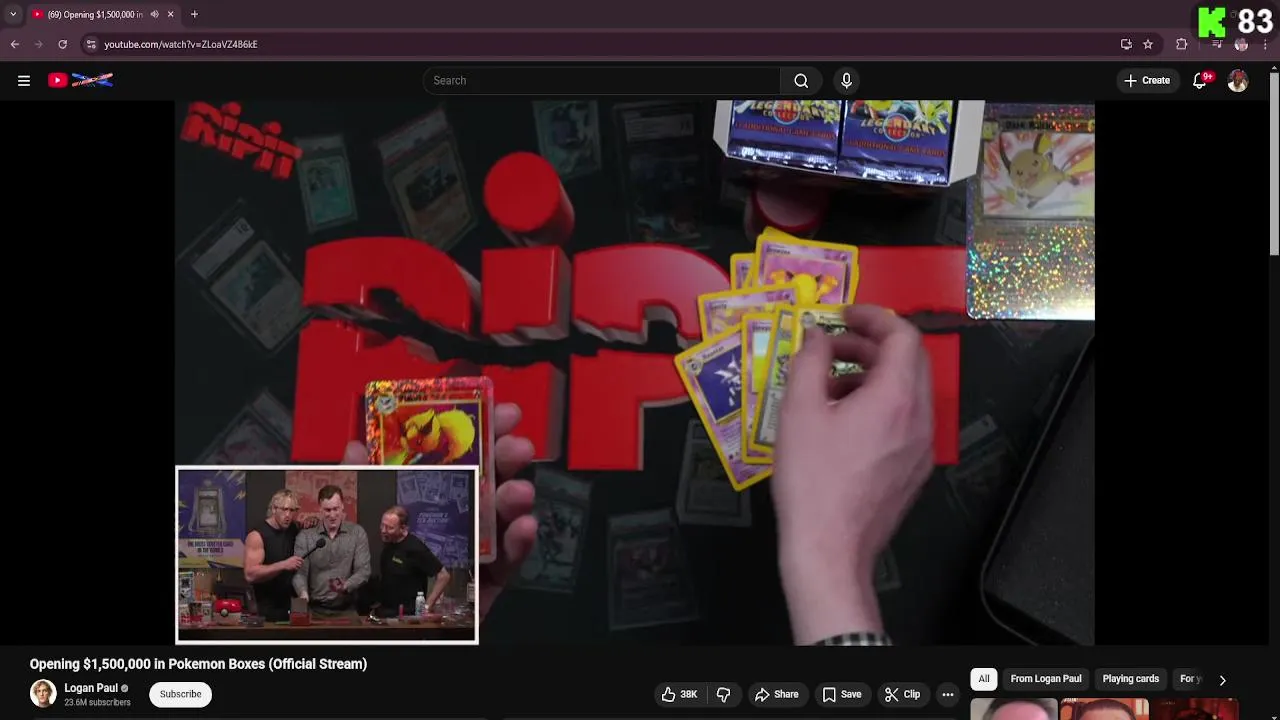Click the 23.6M subscribers text
This screenshot has width=1280, height=720.
click(97, 702)
